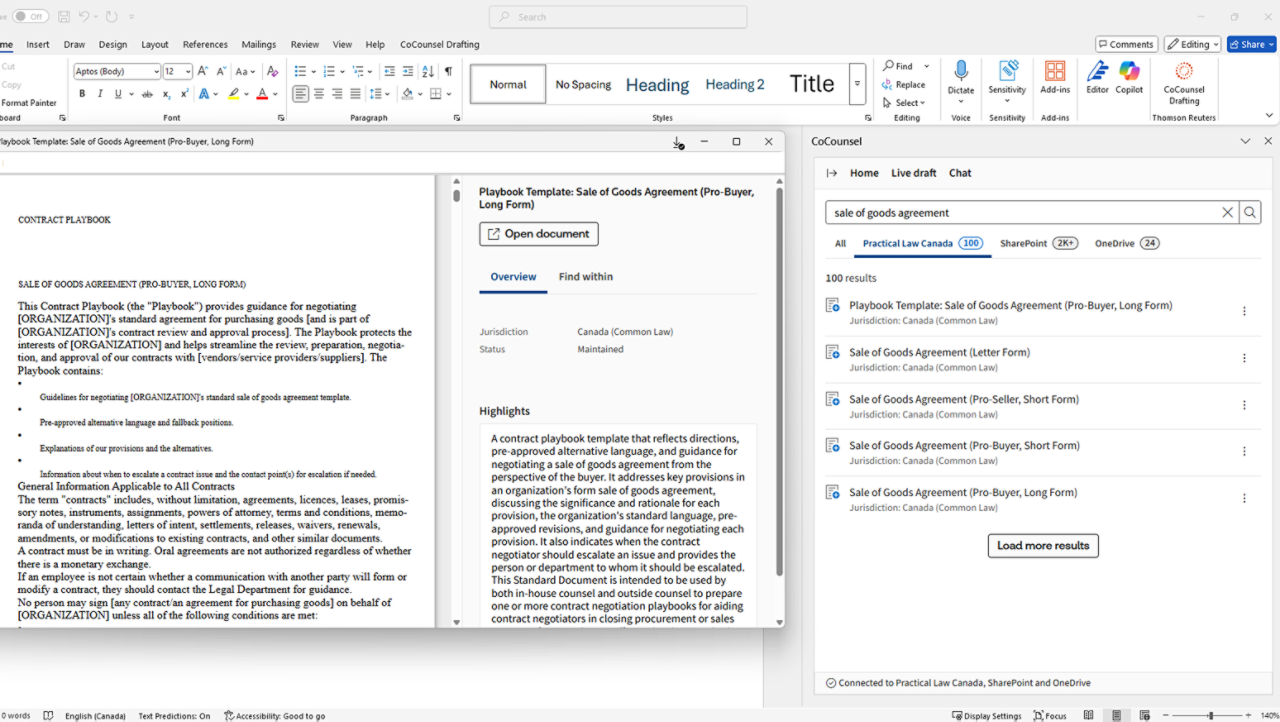Viewport: 1280px width, 722px height.
Task: Click the Add-ins icon
Action: pos(1055,72)
